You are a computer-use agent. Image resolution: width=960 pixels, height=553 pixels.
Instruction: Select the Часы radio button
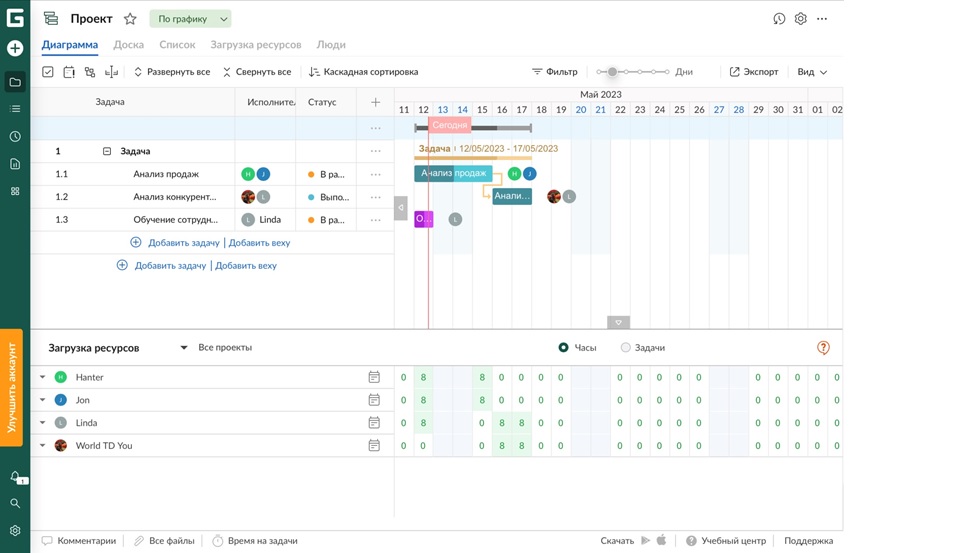(x=564, y=348)
